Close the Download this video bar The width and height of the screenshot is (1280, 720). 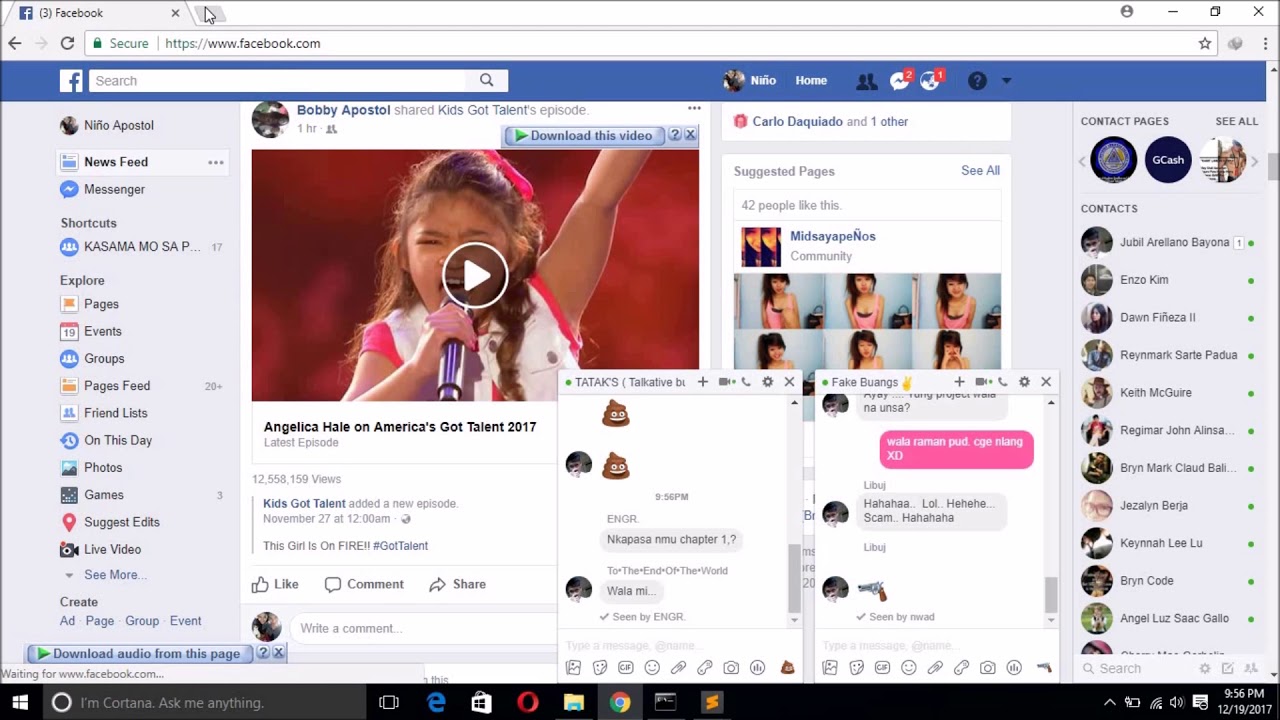[690, 135]
